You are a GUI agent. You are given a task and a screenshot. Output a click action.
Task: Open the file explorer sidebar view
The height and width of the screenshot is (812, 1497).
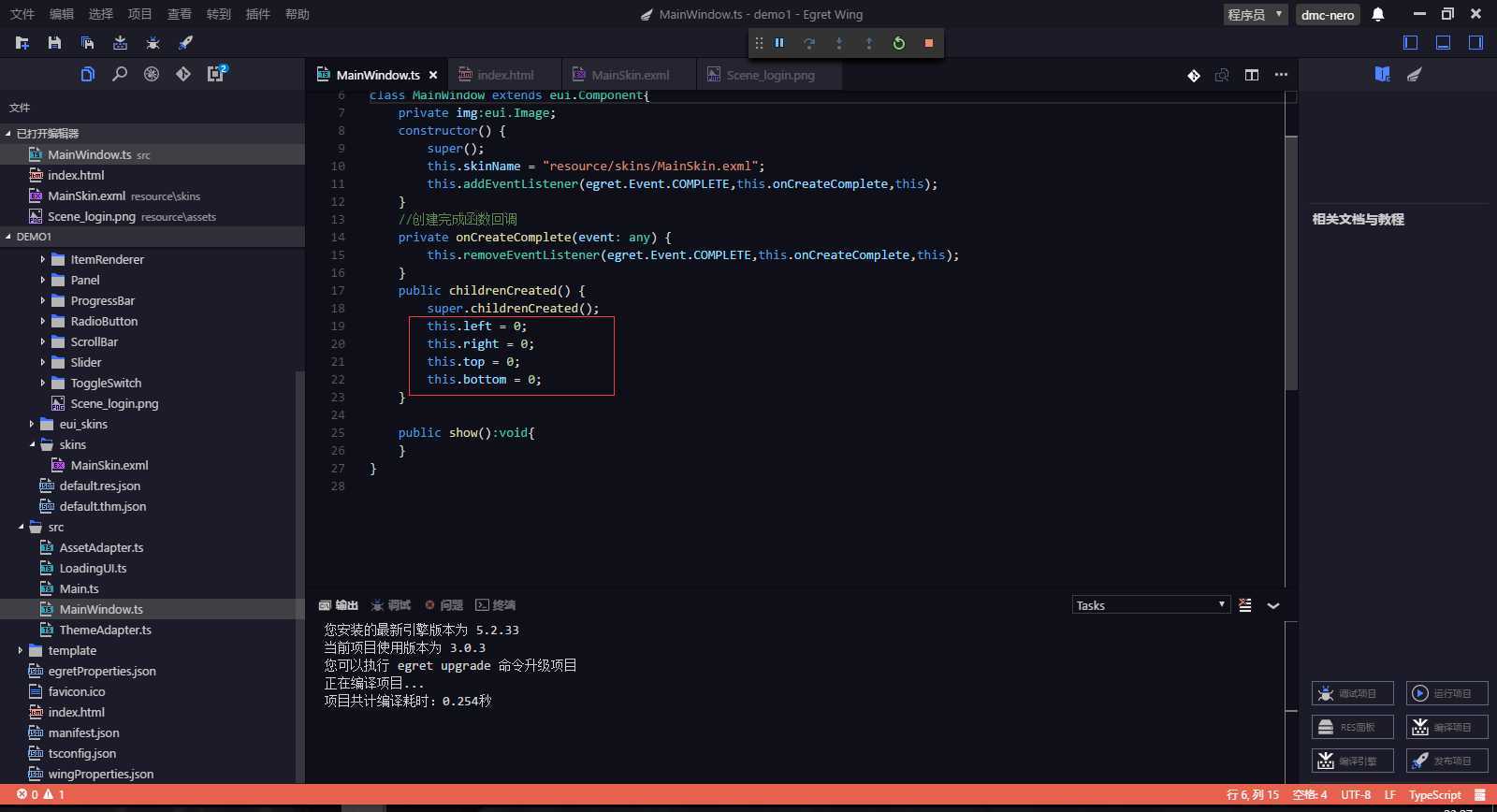(87, 74)
